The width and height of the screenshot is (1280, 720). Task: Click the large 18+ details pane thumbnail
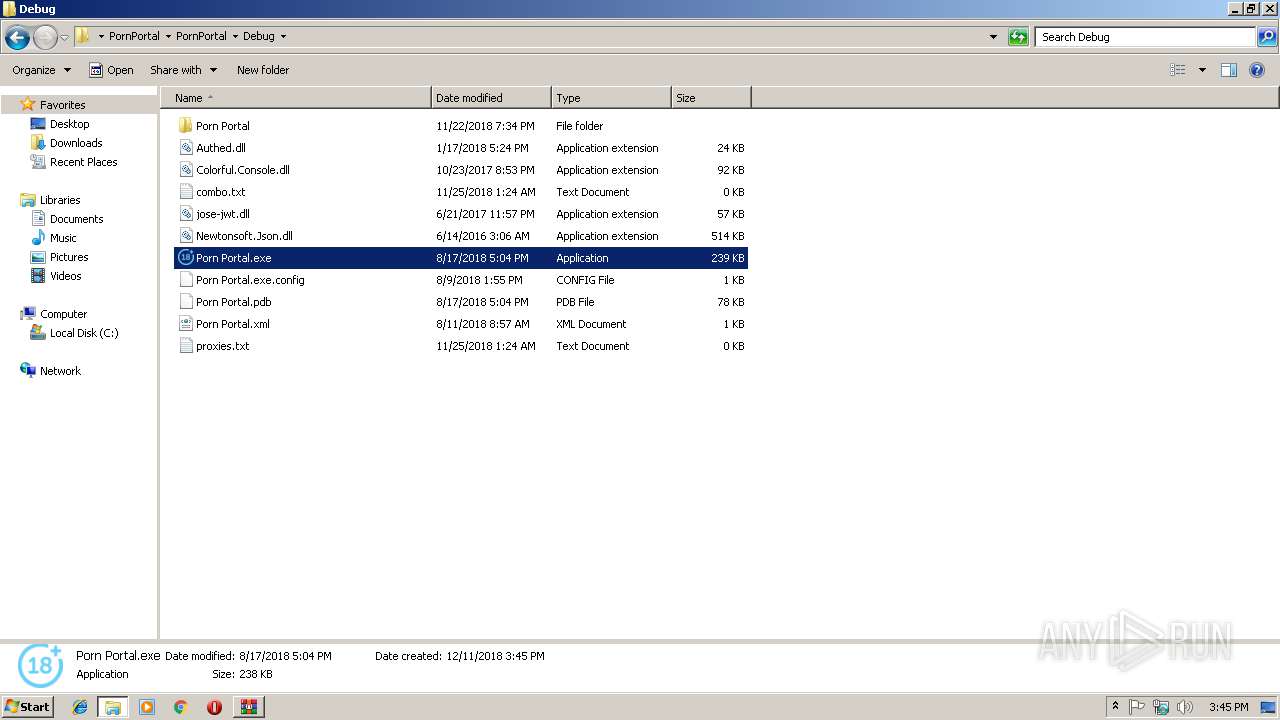(41, 665)
